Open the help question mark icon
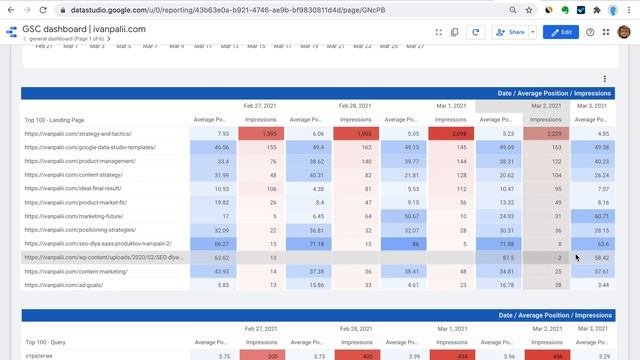The height and width of the screenshot is (360, 640). click(x=590, y=32)
